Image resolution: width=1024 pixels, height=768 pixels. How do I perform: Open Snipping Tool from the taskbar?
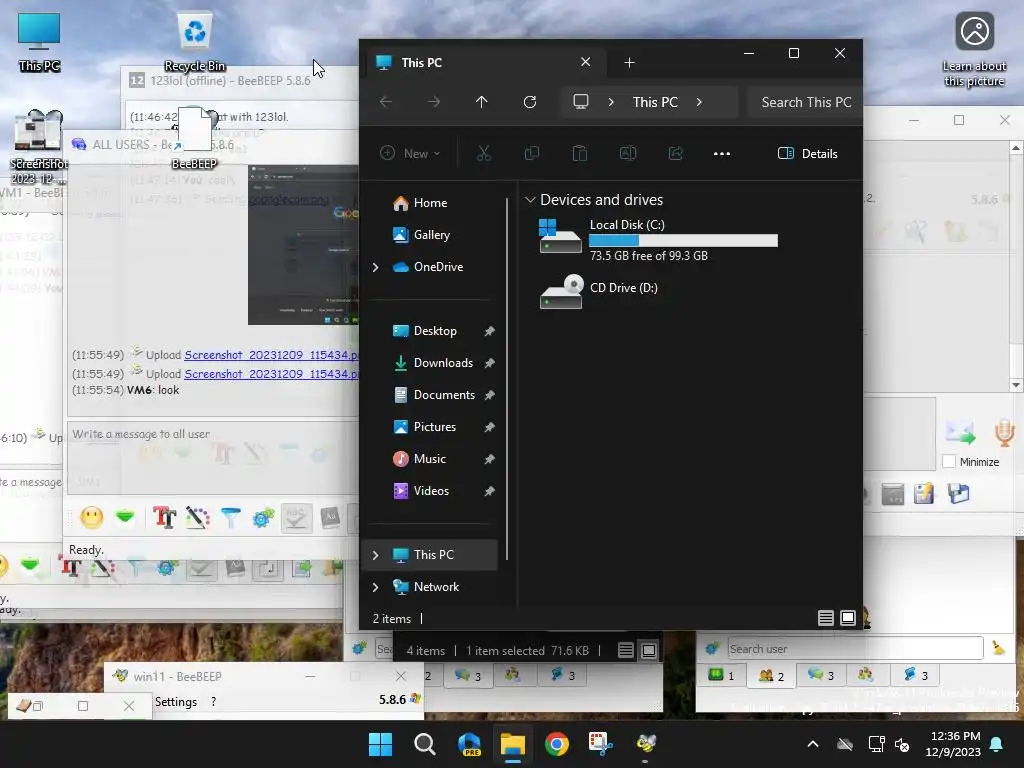[x=600, y=744]
